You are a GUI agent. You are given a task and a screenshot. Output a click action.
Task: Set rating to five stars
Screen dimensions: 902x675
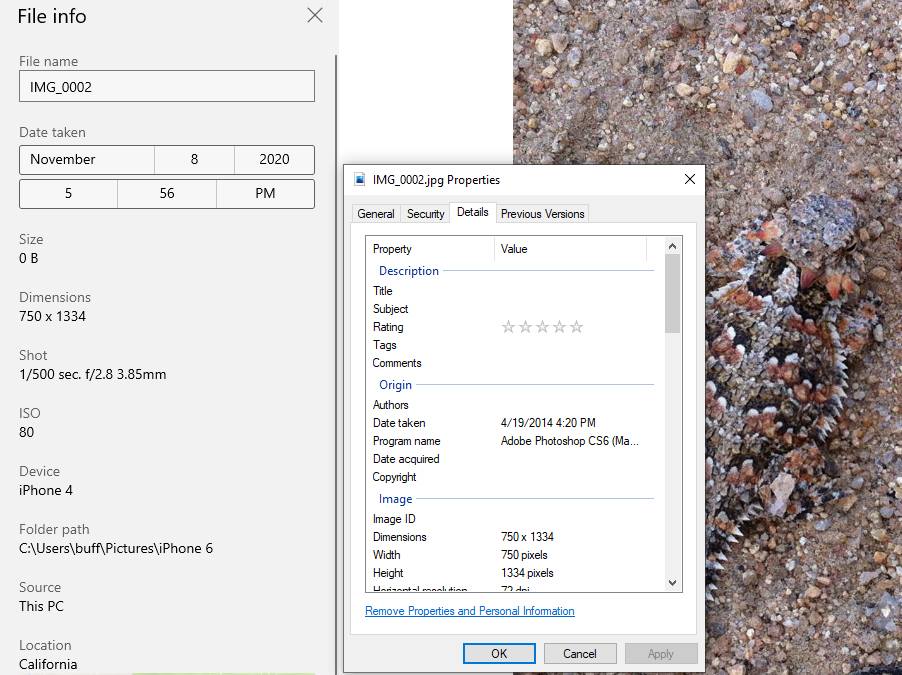point(576,327)
